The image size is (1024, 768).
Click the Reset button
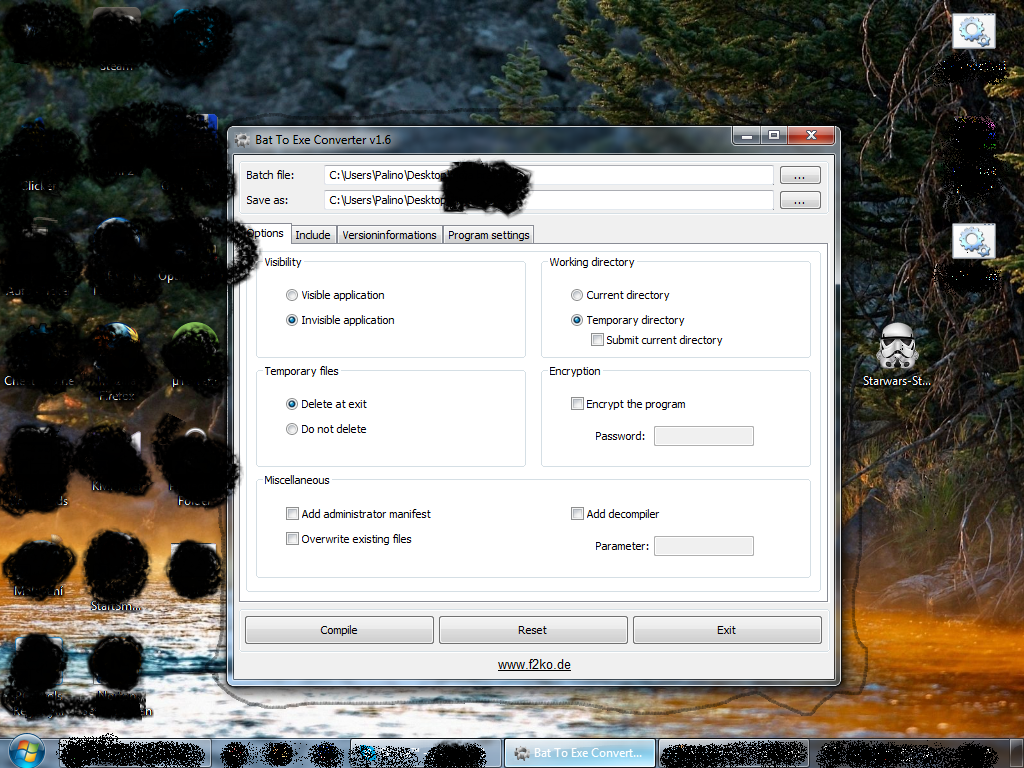(533, 630)
